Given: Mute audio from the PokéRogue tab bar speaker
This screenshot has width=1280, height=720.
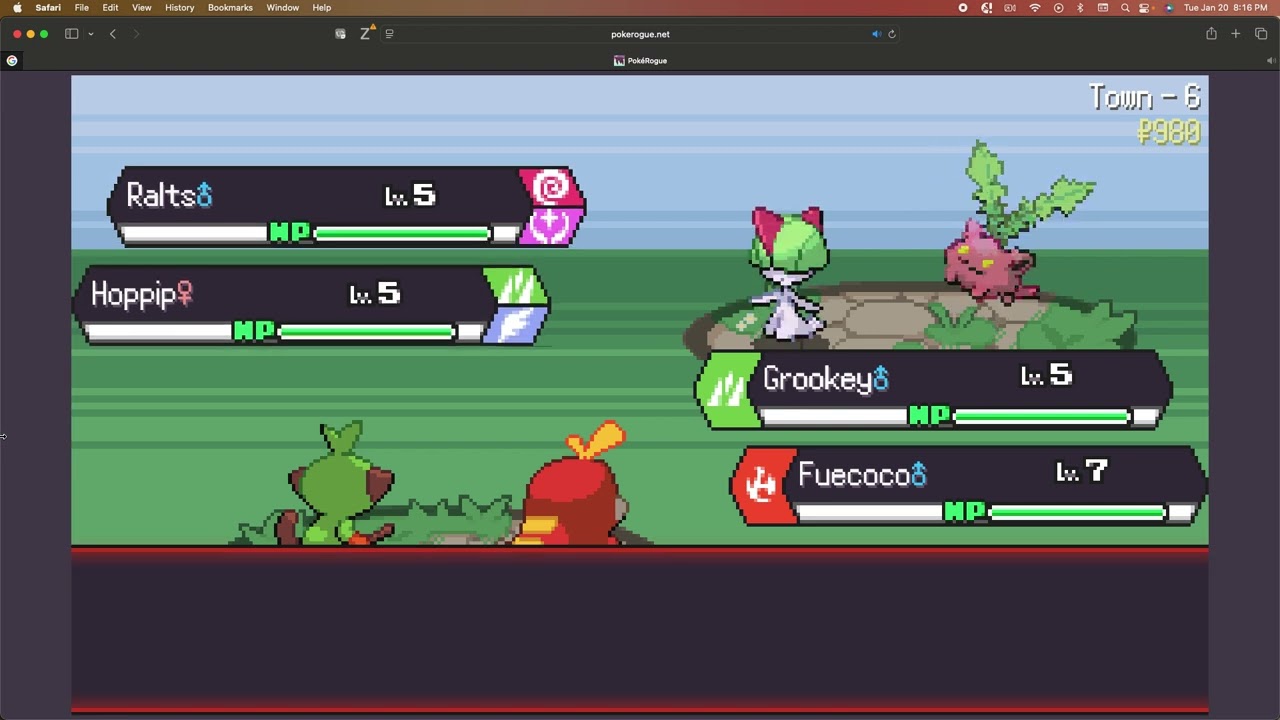Looking at the screenshot, I should pyautogui.click(x=1271, y=61).
